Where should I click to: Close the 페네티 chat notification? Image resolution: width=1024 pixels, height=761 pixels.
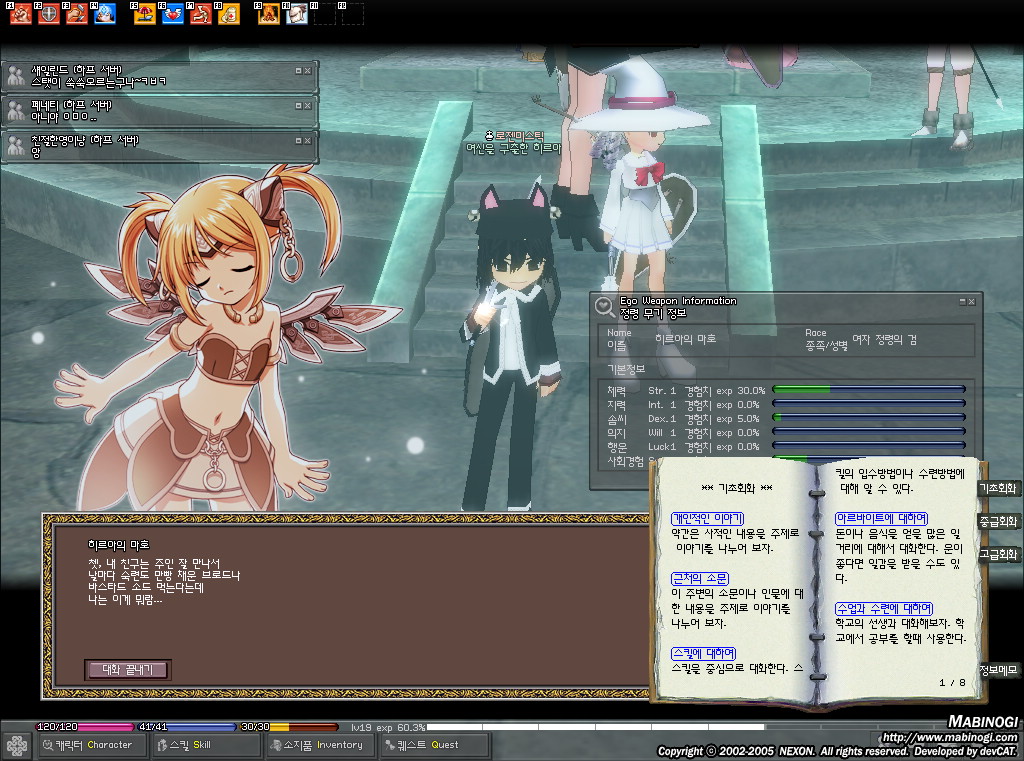coord(308,105)
